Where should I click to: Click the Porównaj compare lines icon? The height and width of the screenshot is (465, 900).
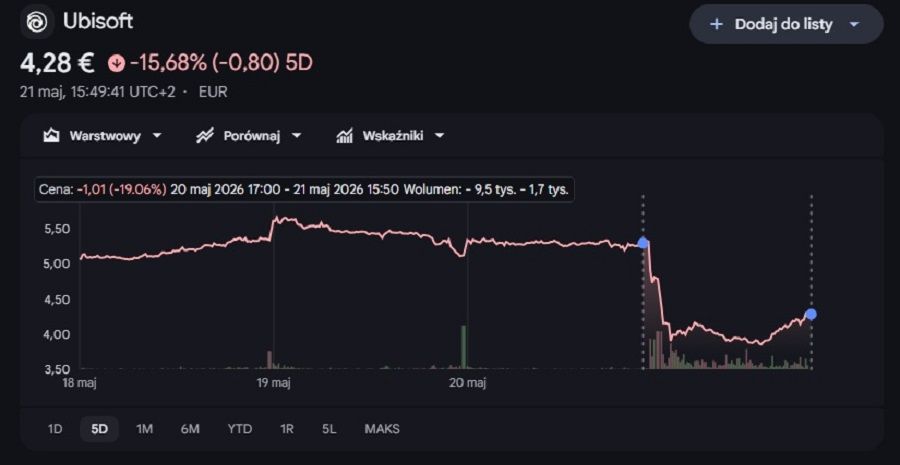pos(205,136)
